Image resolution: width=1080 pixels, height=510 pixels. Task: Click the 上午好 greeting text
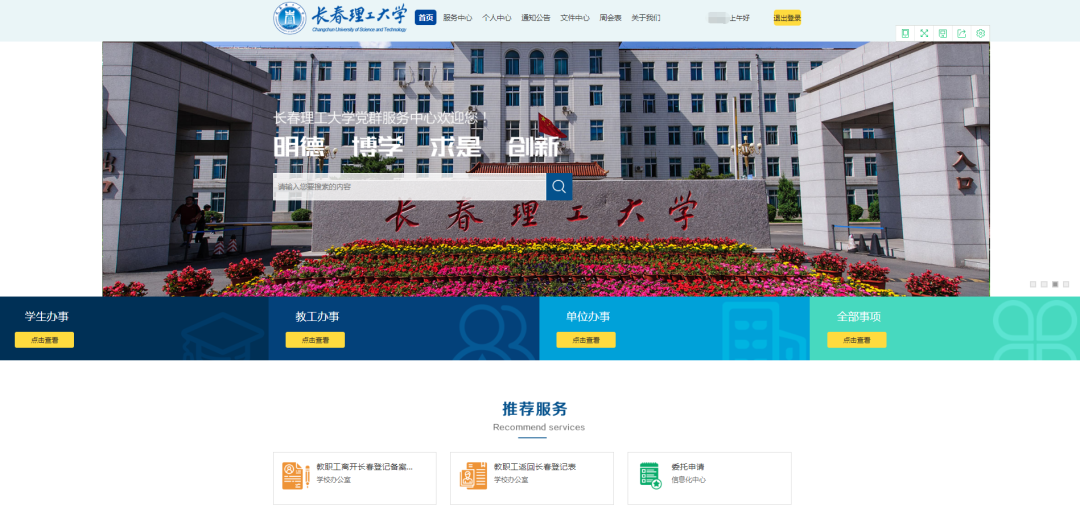point(740,18)
